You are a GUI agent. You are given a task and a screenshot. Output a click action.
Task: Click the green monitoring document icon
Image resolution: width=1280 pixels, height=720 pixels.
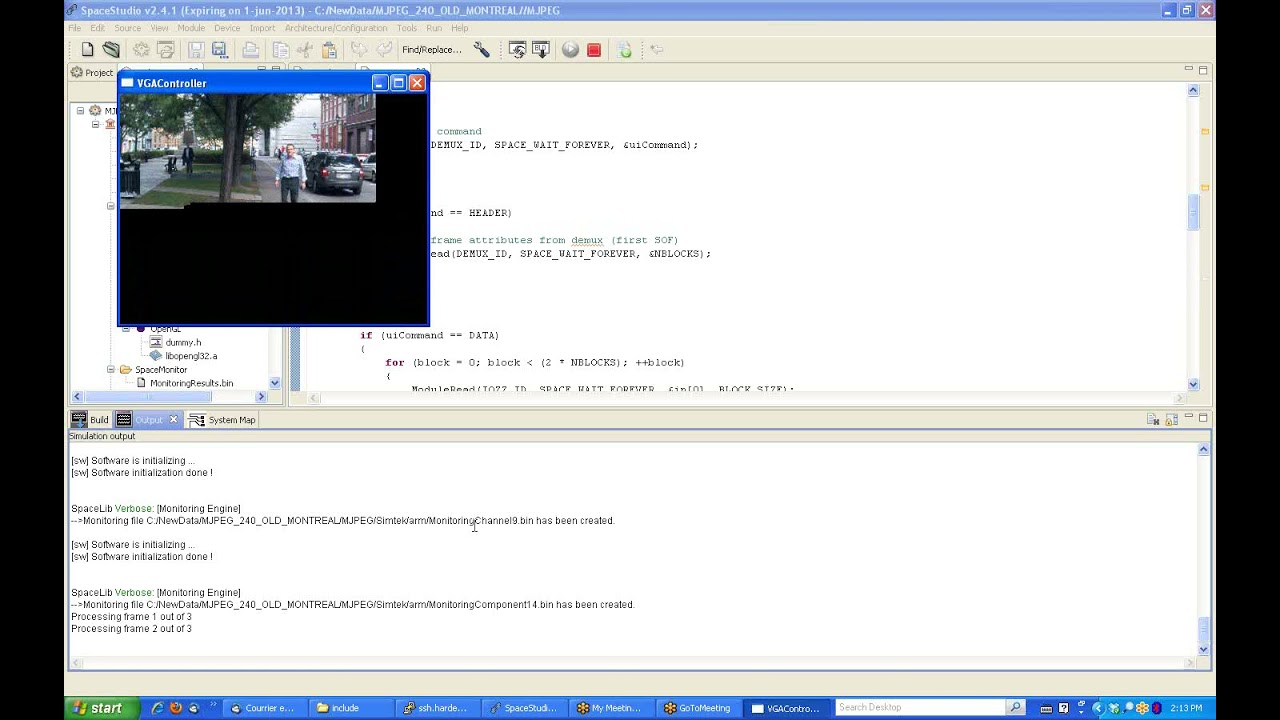pyautogui.click(x=624, y=49)
